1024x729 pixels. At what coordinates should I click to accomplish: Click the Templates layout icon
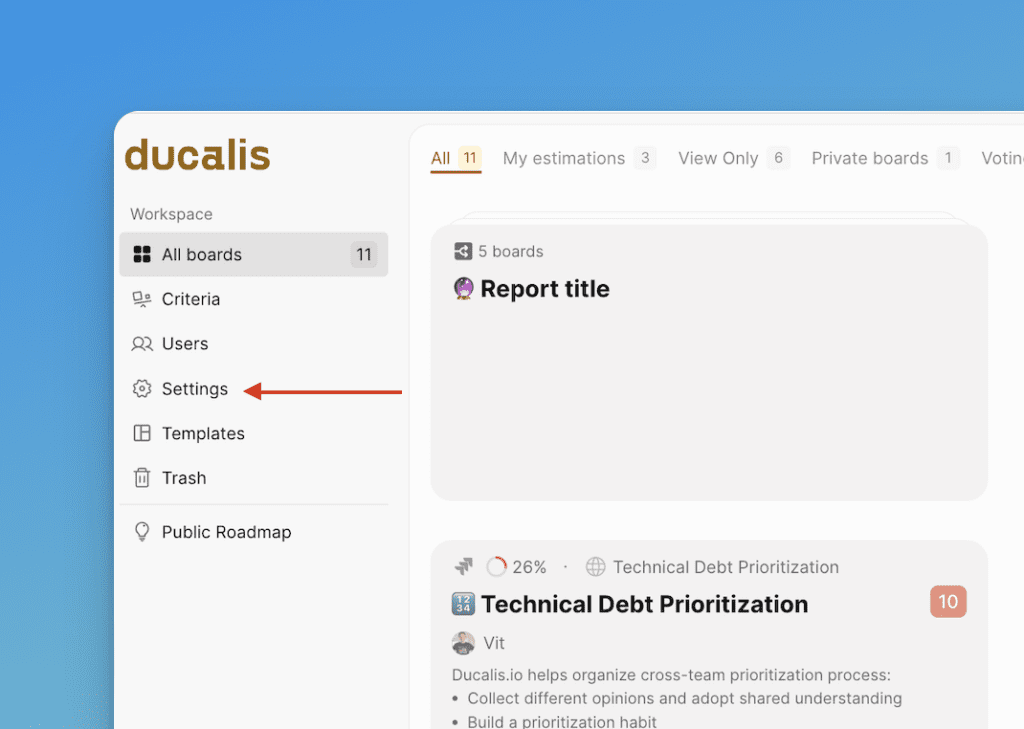click(142, 433)
